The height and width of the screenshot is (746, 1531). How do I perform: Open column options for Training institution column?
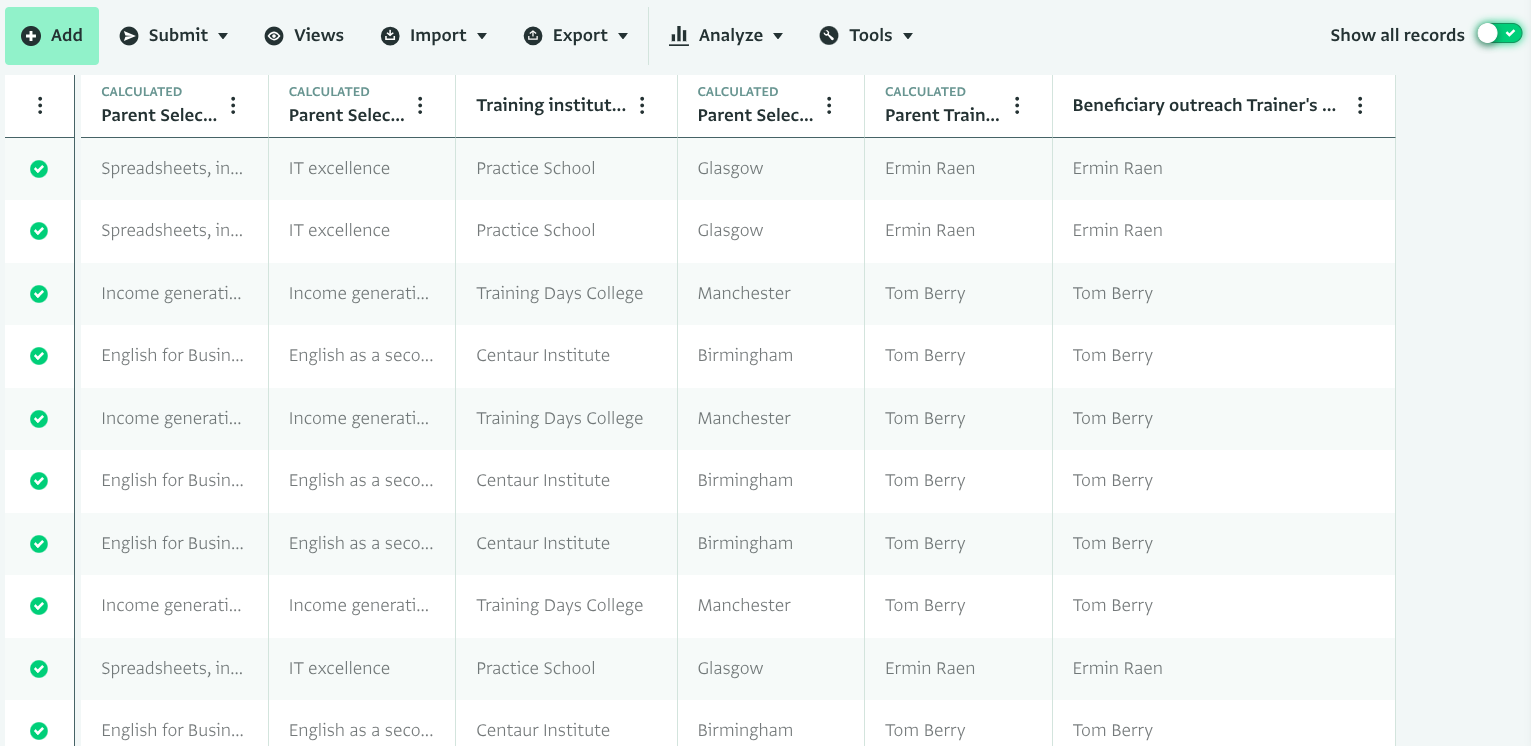pos(643,106)
